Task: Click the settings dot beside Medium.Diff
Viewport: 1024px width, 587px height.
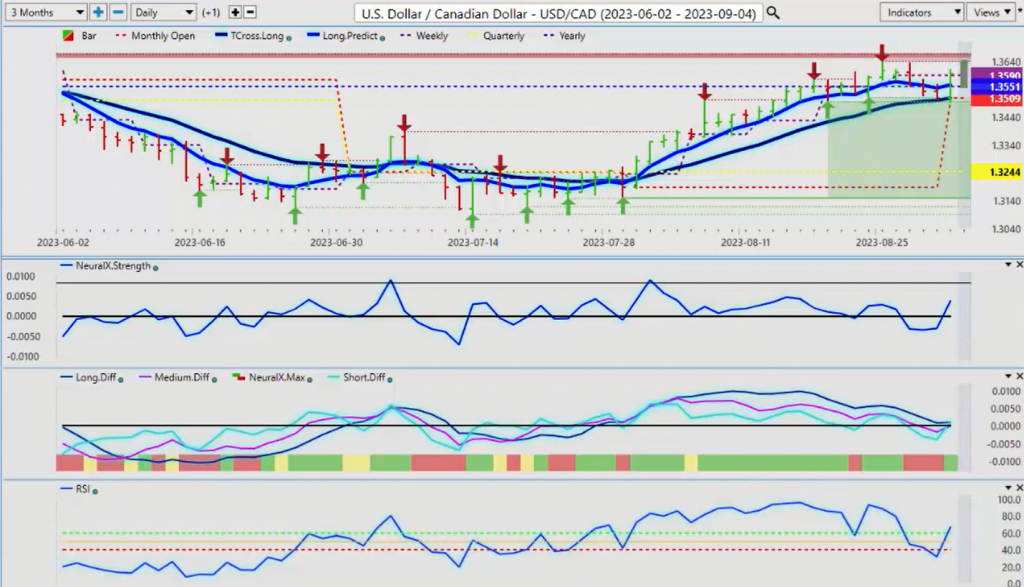Action: [214, 379]
